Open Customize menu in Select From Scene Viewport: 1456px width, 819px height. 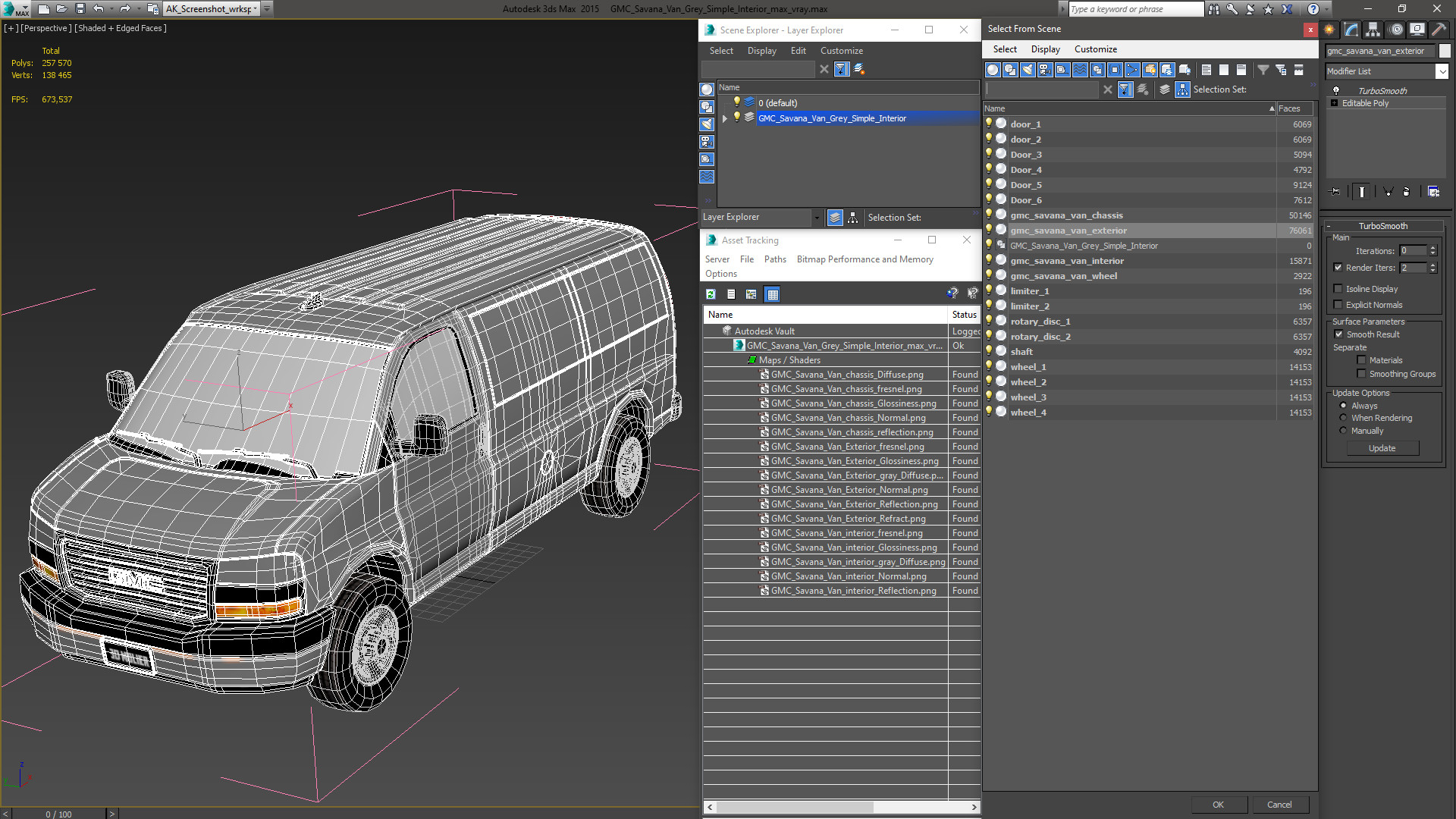1095,49
